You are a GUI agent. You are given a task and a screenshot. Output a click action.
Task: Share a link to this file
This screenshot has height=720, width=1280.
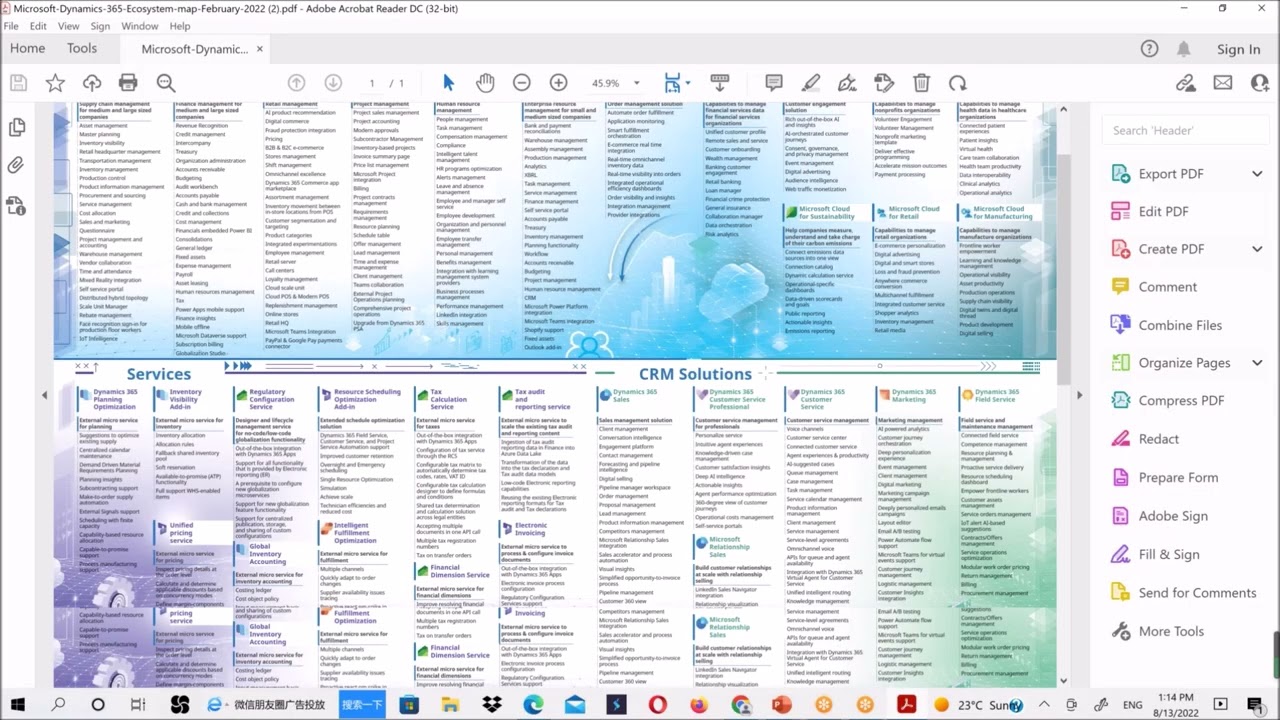1186,83
